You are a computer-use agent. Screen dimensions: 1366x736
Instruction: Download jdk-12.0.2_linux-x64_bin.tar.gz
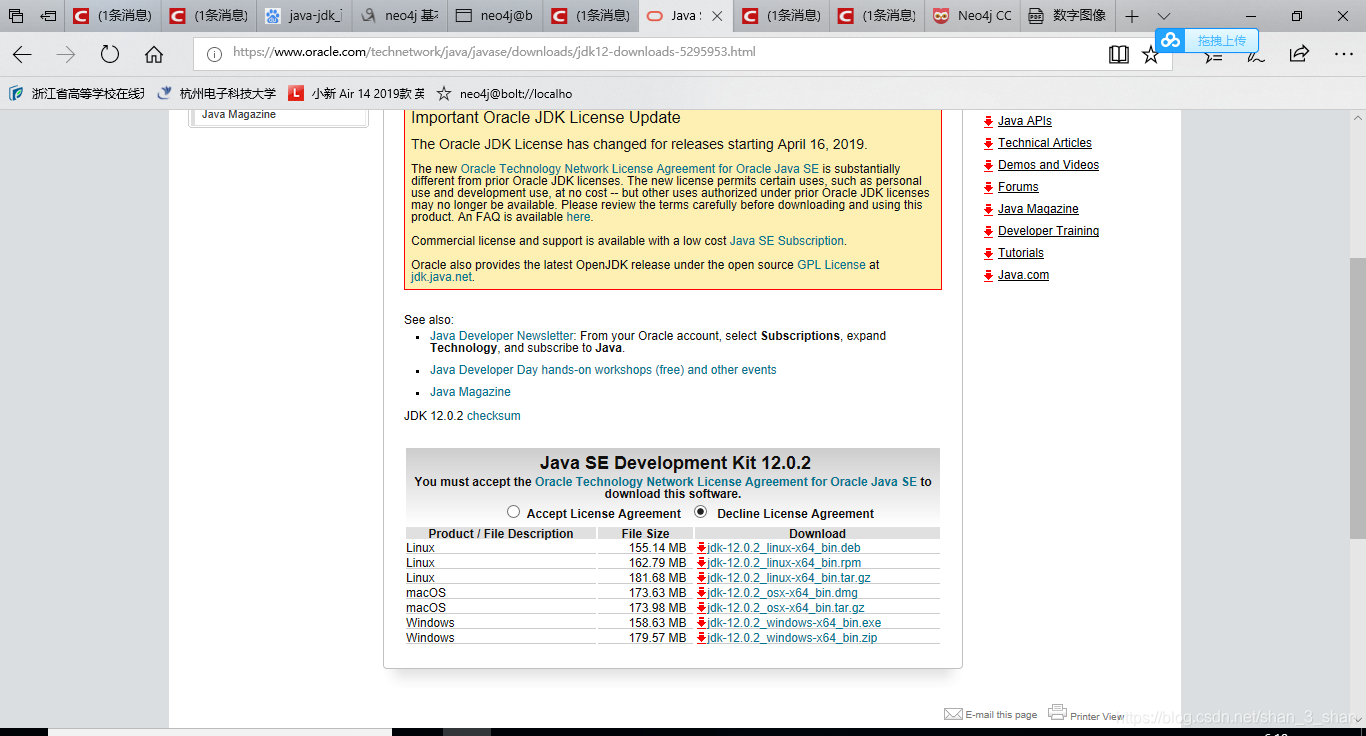(x=789, y=578)
